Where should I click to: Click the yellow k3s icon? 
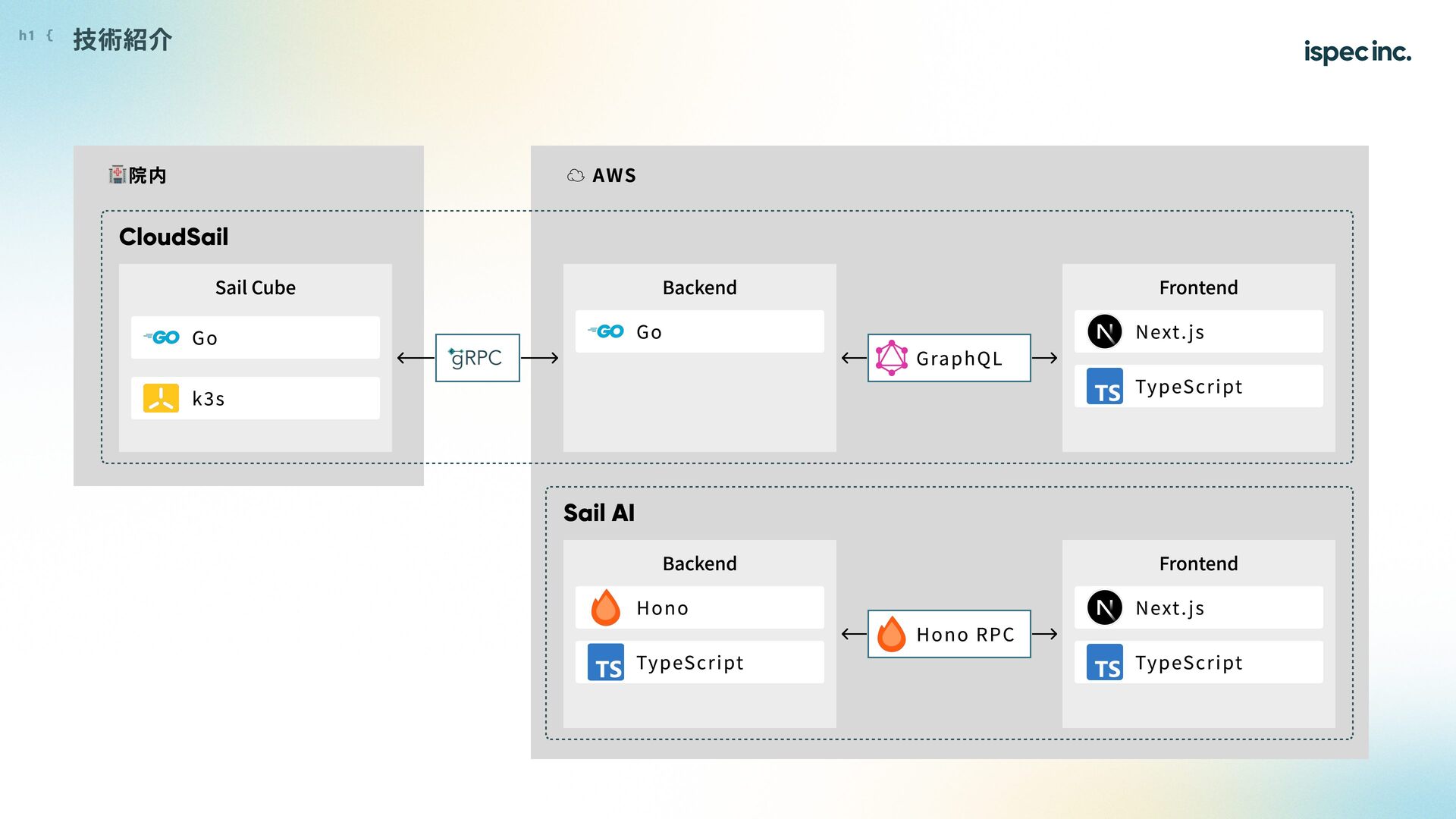click(161, 398)
